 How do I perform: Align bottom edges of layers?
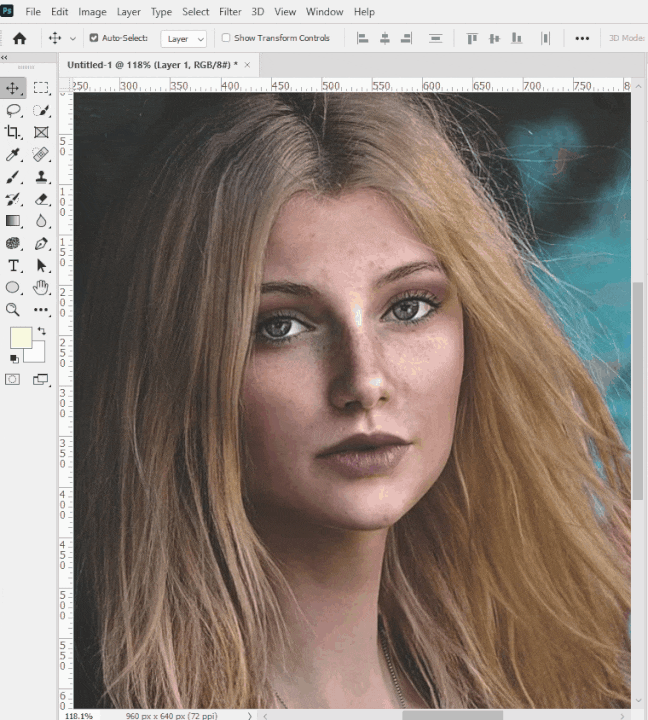click(517, 39)
